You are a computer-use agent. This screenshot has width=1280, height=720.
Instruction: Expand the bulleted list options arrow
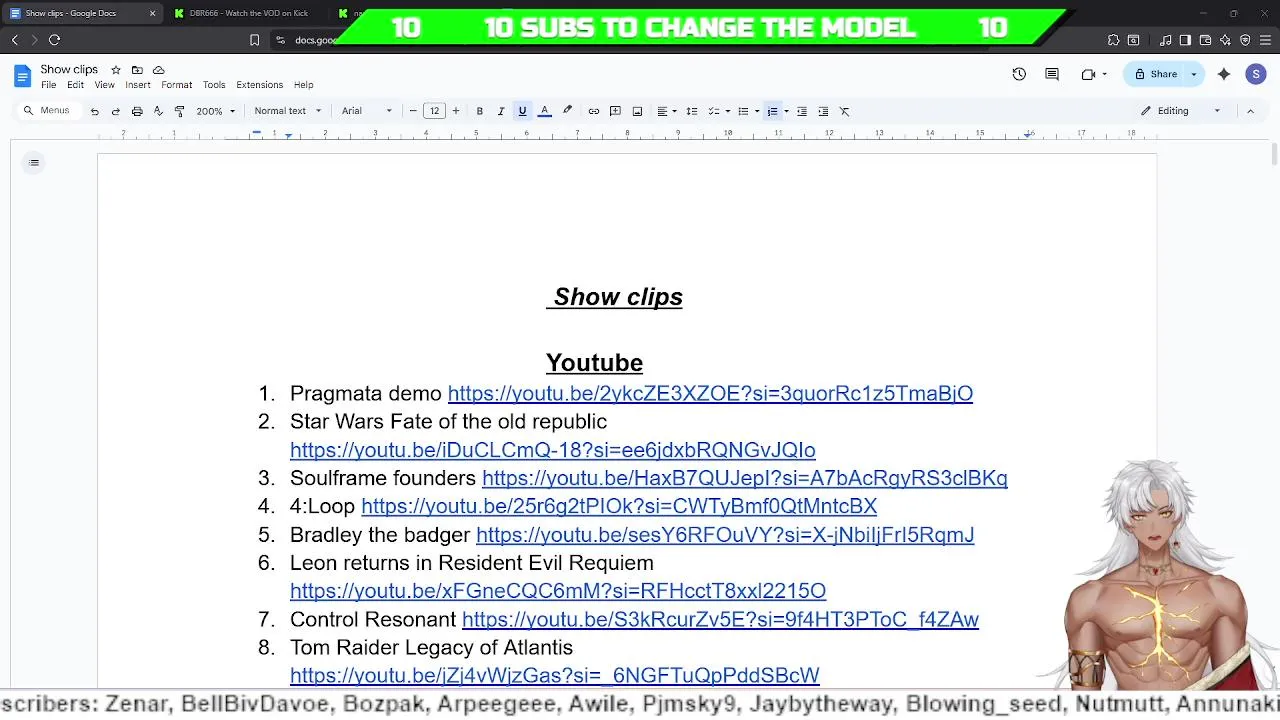point(757,111)
